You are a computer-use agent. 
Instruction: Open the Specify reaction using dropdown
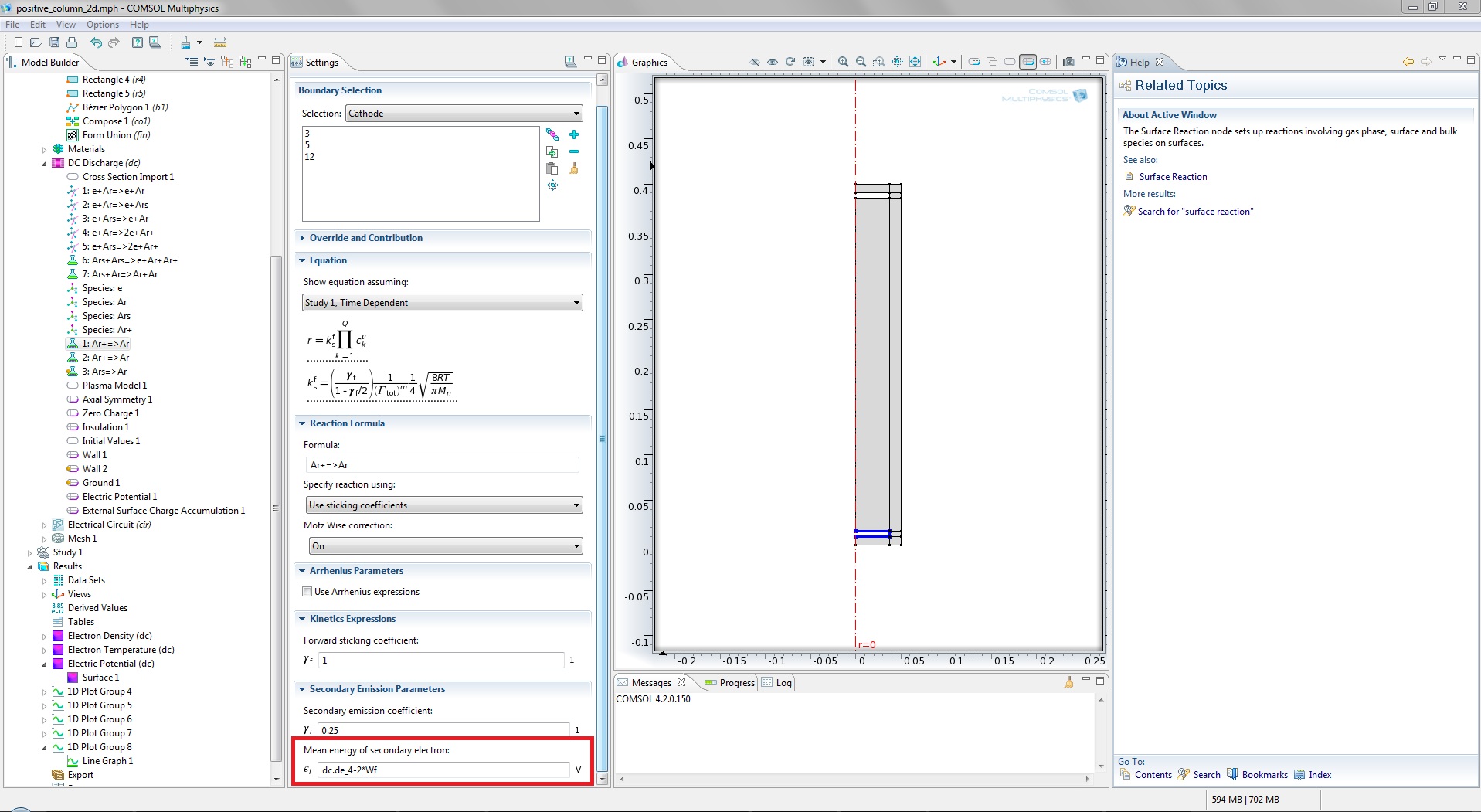pyautogui.click(x=444, y=505)
